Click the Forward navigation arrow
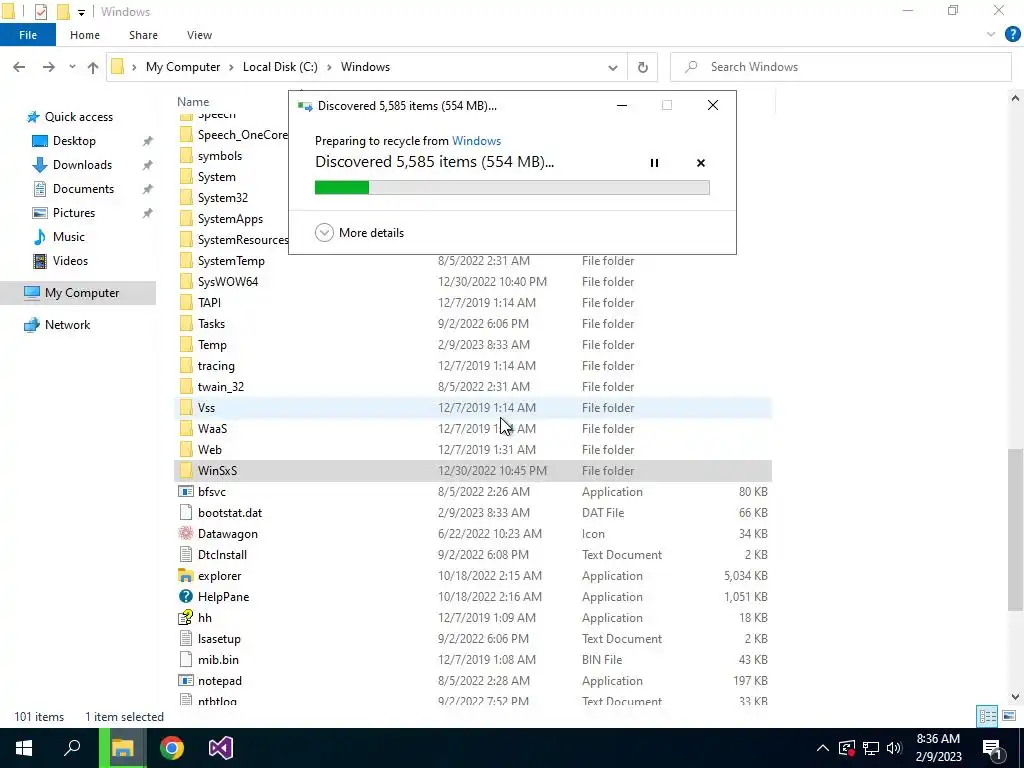Image resolution: width=1024 pixels, height=768 pixels. 48,67
